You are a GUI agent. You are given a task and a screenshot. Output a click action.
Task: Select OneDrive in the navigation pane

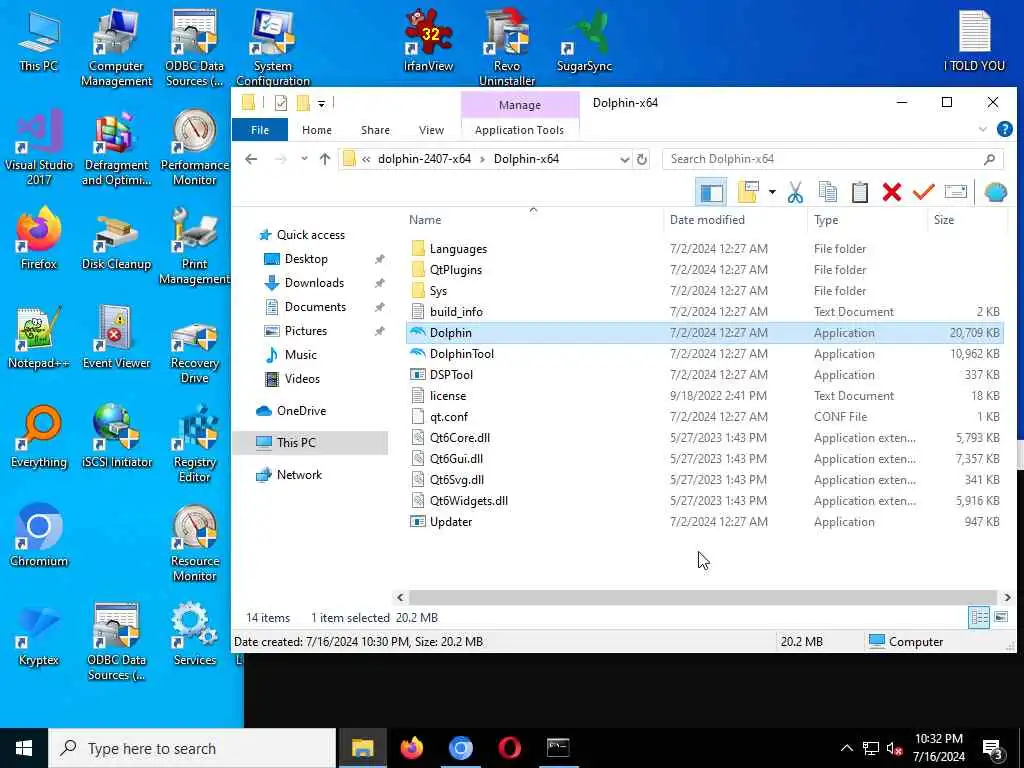coord(301,411)
